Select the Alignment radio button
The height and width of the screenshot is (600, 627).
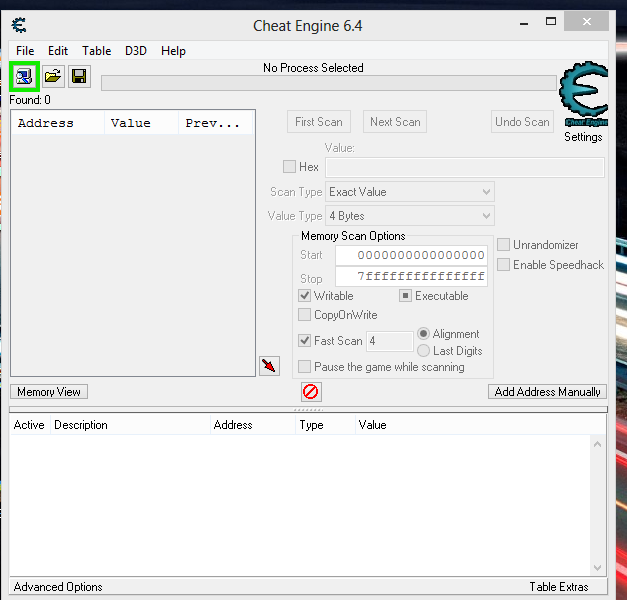[423, 333]
